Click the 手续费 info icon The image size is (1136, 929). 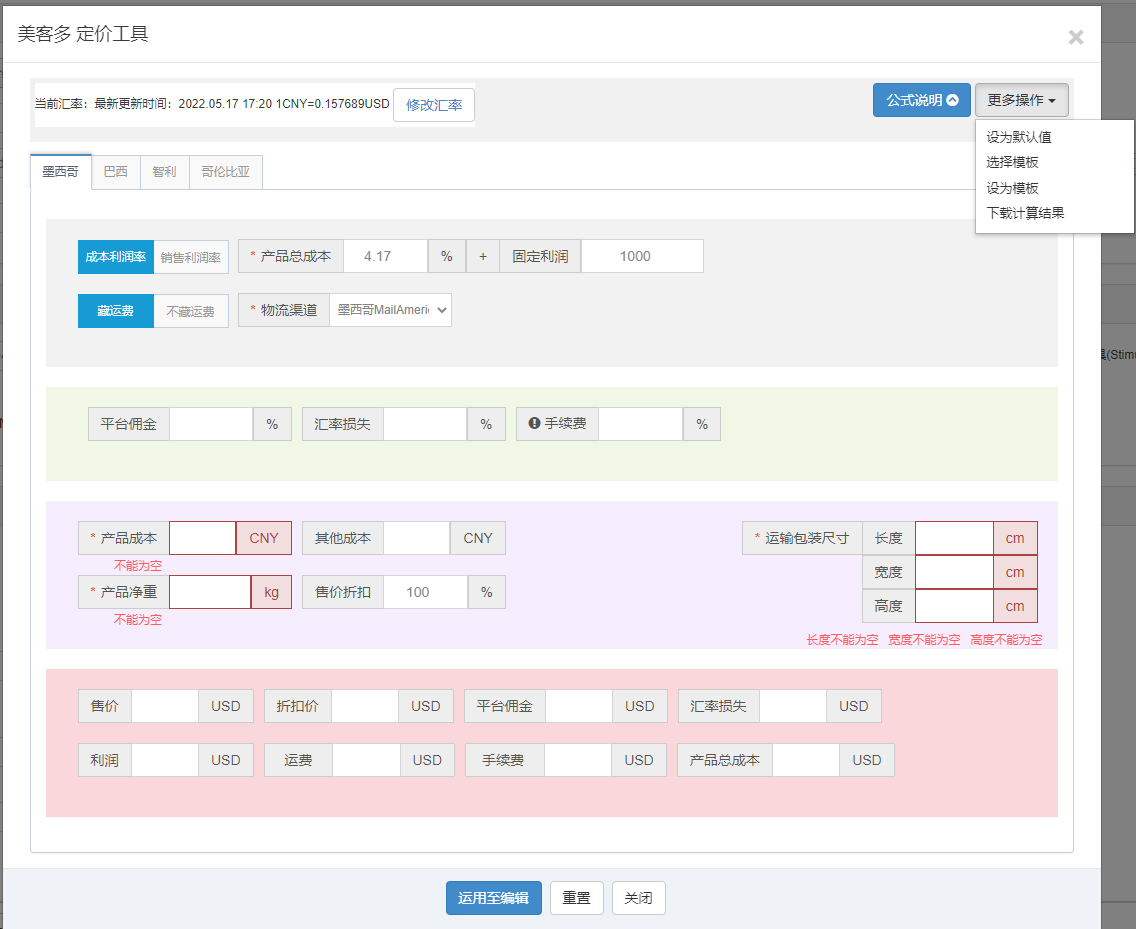tap(534, 424)
